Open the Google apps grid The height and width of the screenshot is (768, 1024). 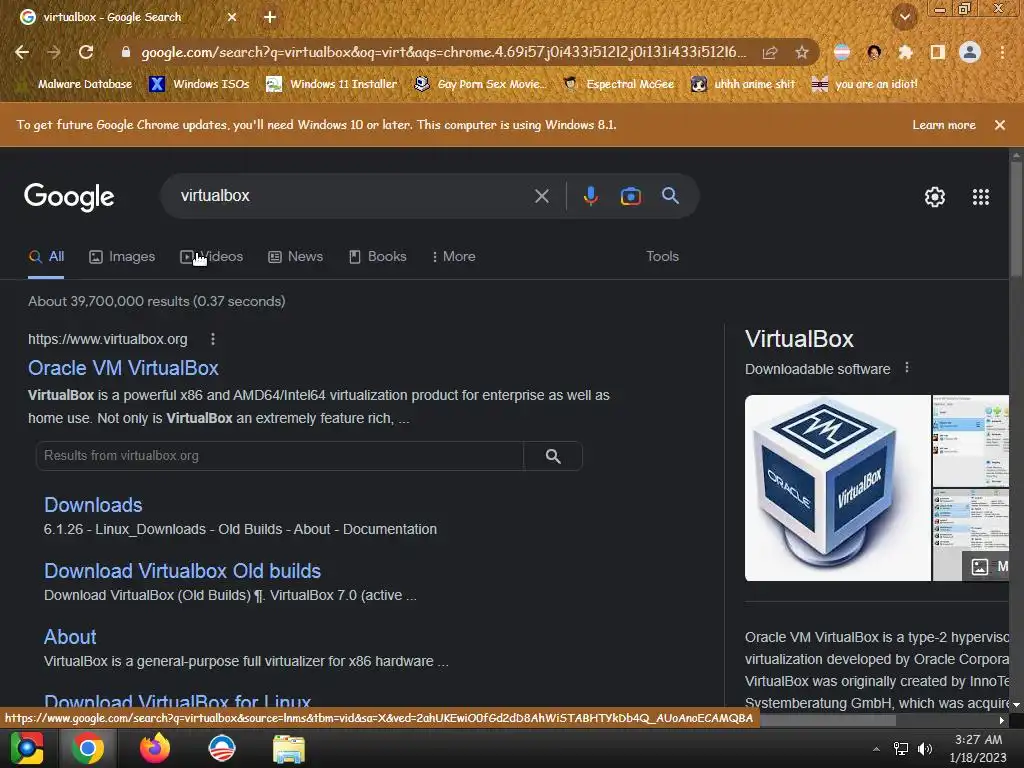[981, 197]
